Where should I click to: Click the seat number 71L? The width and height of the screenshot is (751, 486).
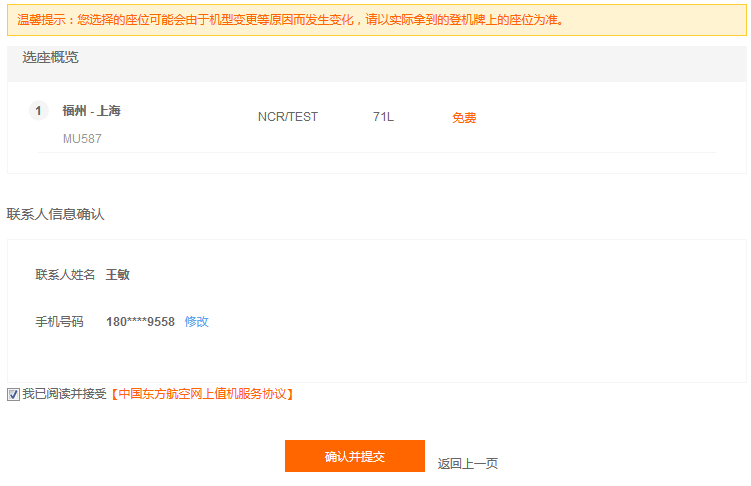[x=383, y=117]
